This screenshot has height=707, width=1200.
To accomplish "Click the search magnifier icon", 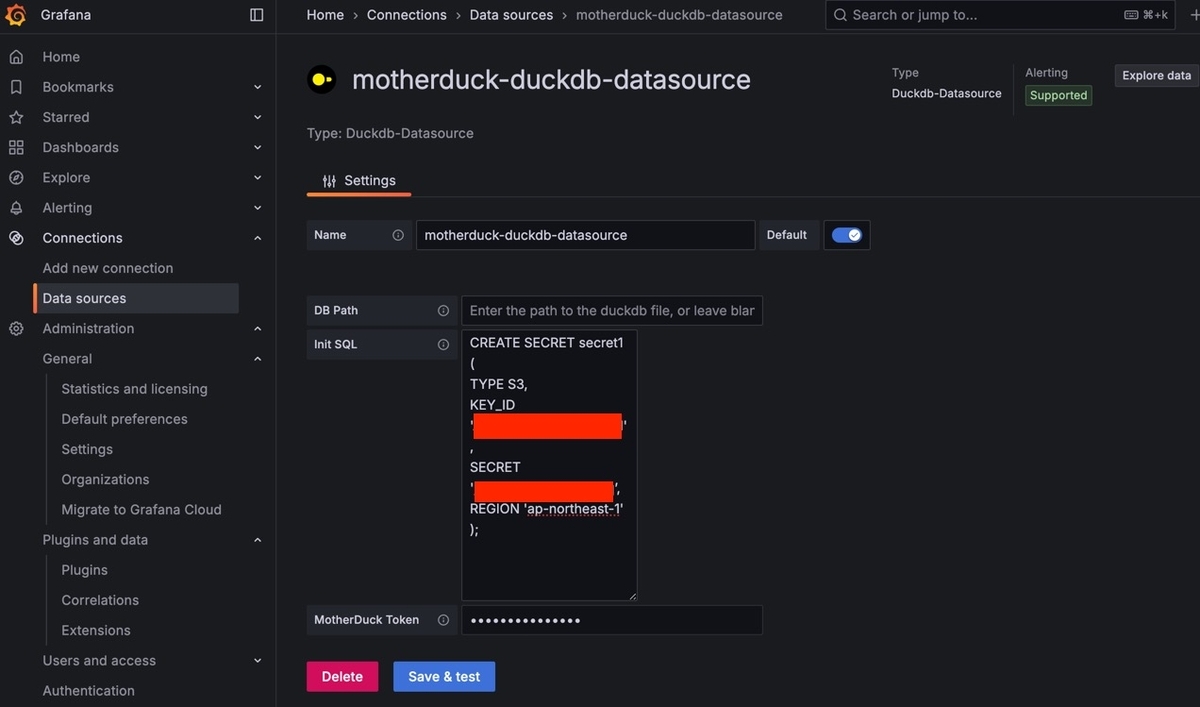I will [840, 15].
